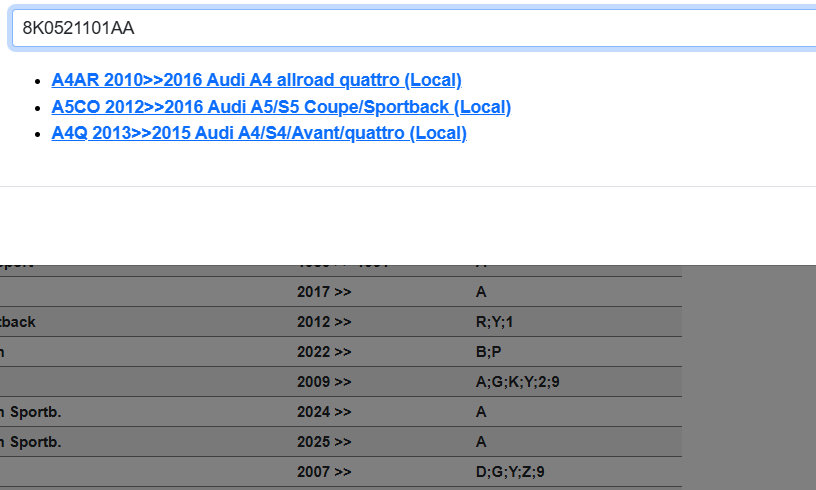Open the A5CO Audi A5/S5 Coupe/Sportback link

coord(281,107)
